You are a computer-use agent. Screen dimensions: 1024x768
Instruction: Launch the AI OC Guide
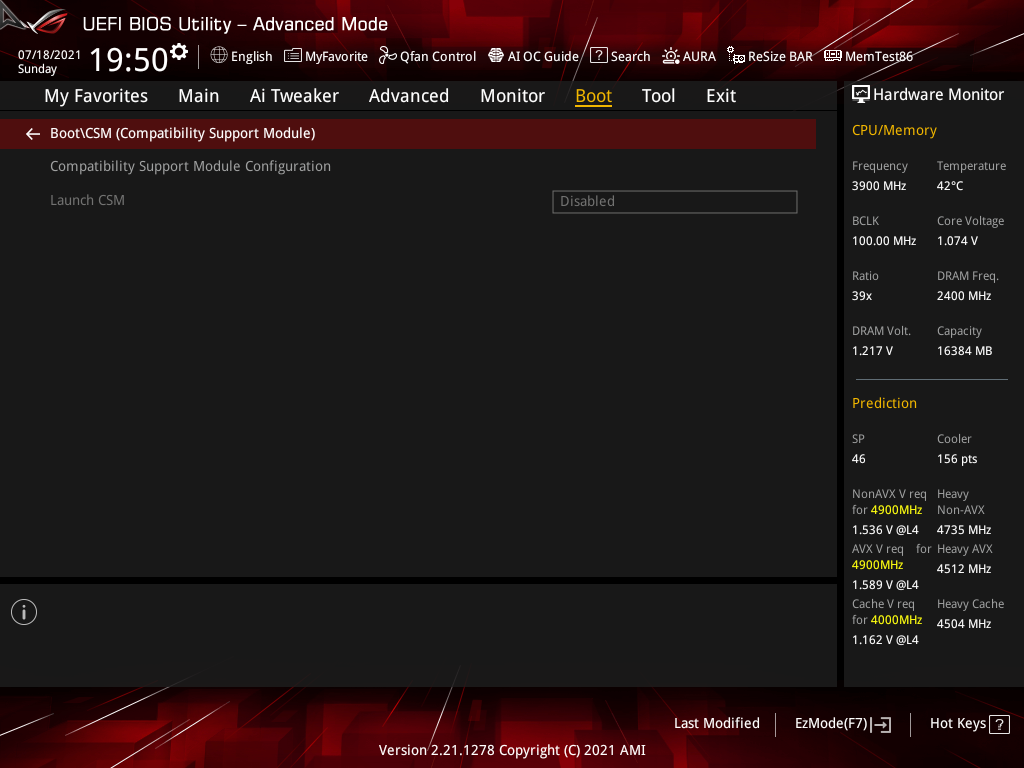coord(533,56)
